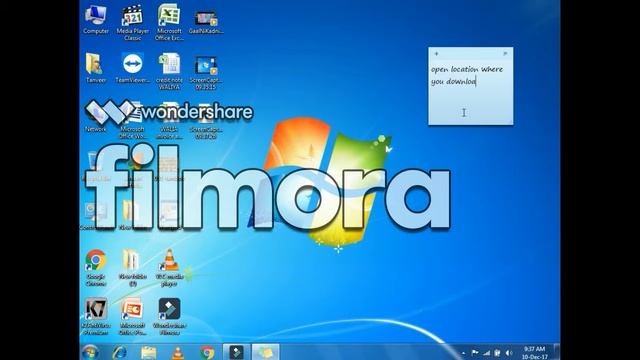The image size is (640, 360).
Task: Select the New folder (3) icon
Action: click(133, 268)
